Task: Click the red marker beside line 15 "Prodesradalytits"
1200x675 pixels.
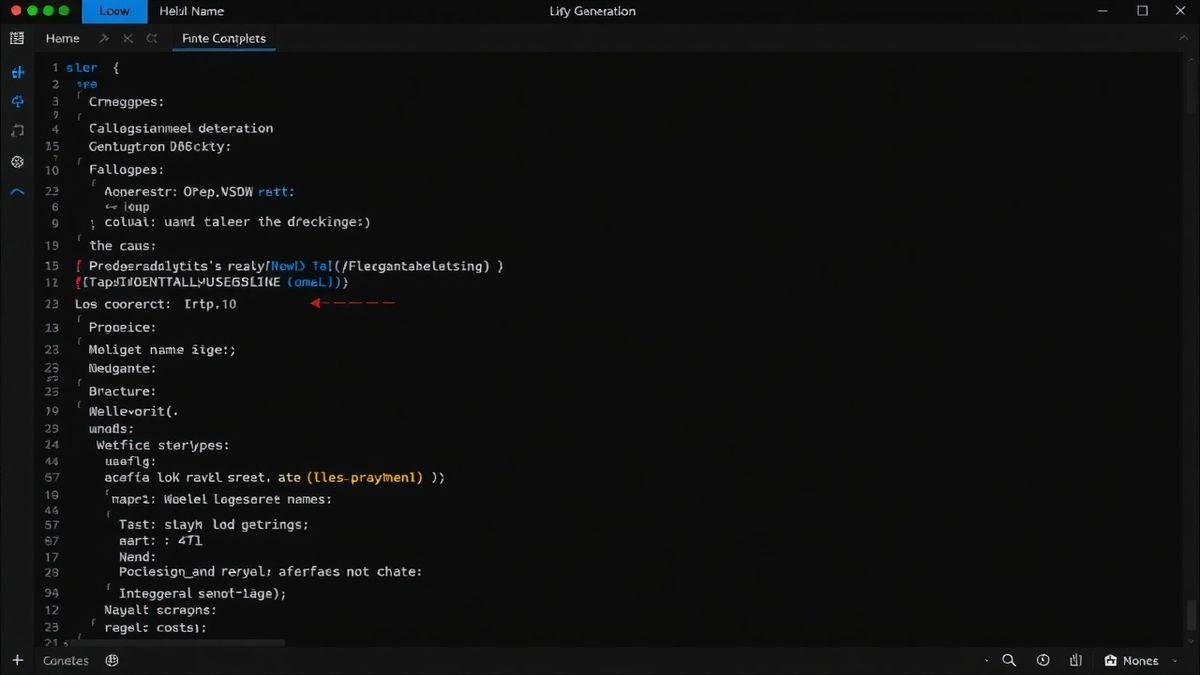Action: point(79,266)
